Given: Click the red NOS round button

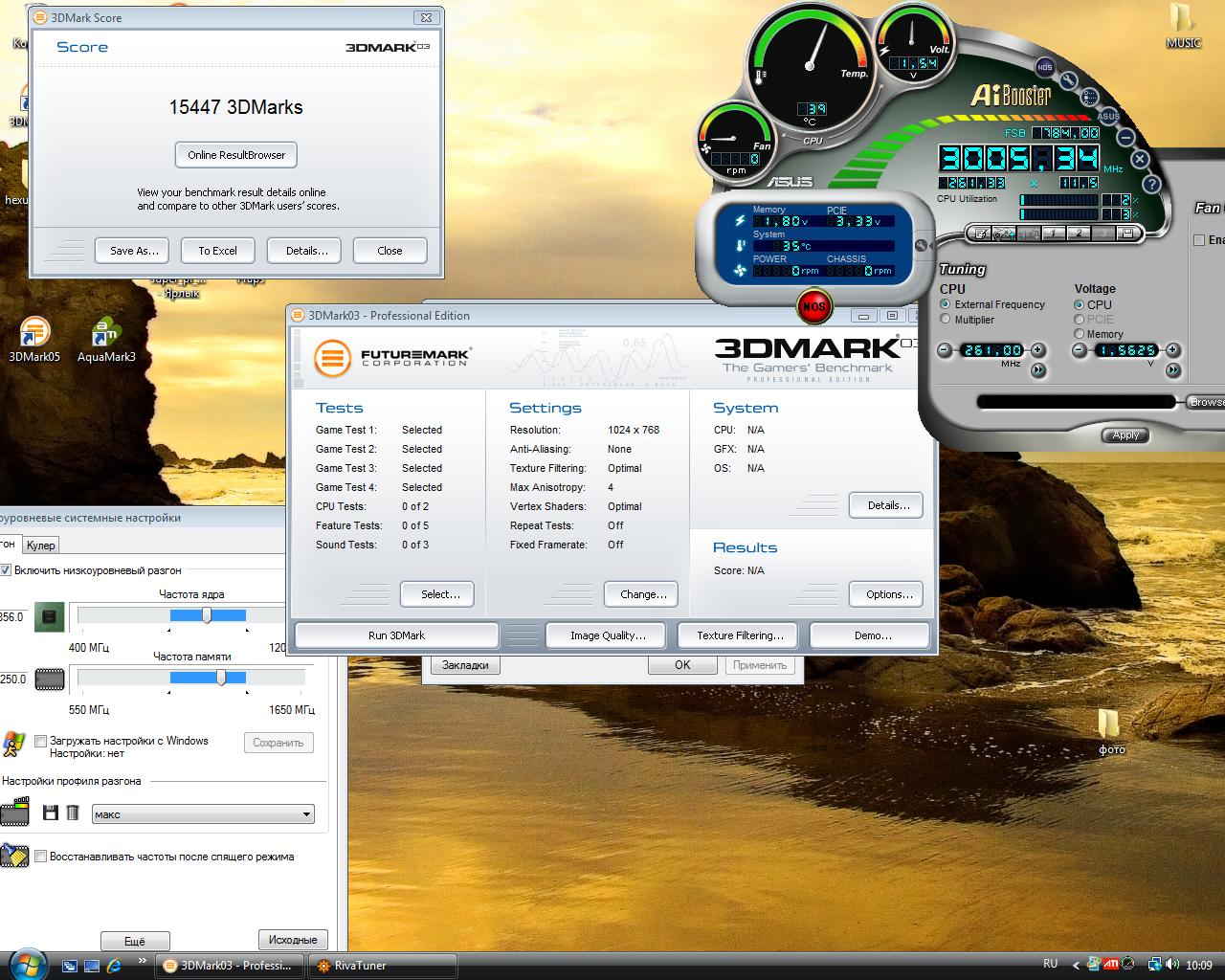Looking at the screenshot, I should click(x=813, y=307).
